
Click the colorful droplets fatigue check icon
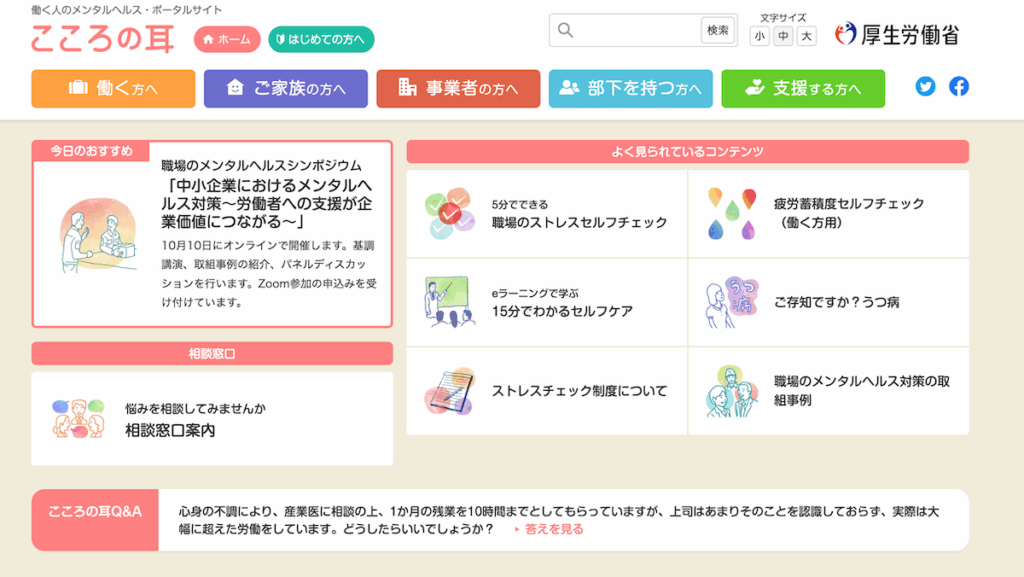coord(729,213)
